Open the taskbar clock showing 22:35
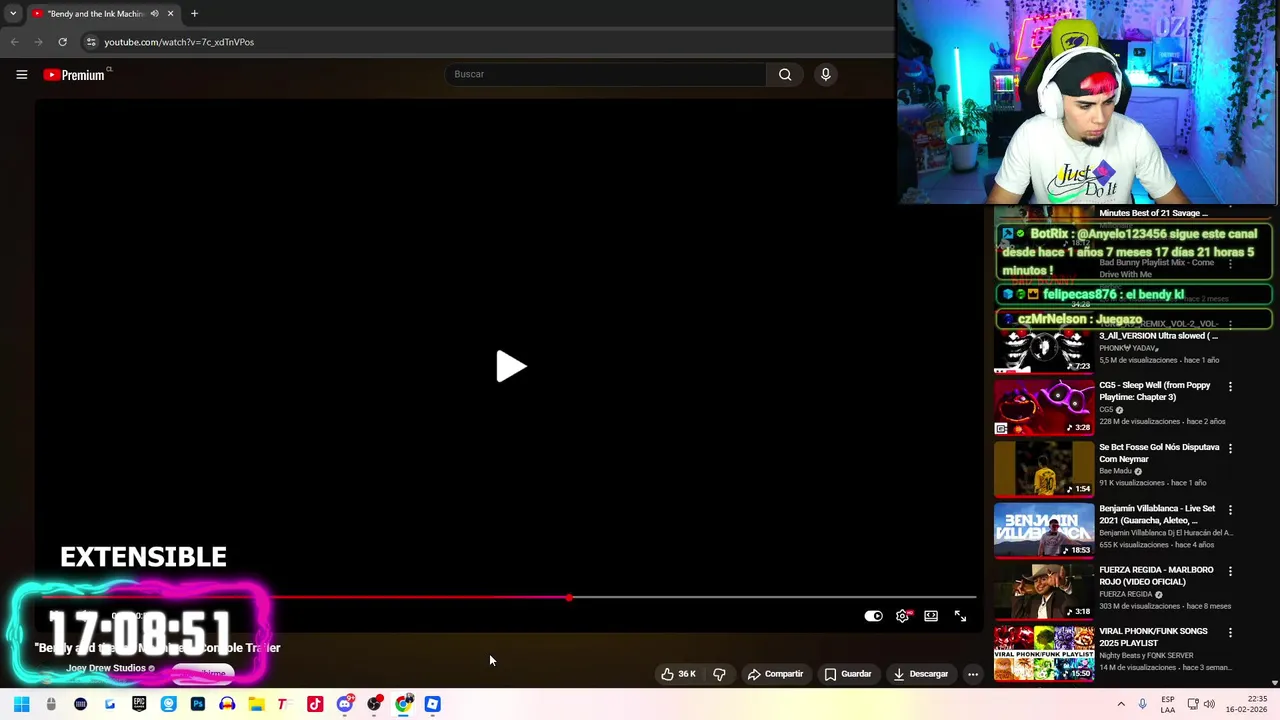The width and height of the screenshot is (1280, 720). 1248,704
